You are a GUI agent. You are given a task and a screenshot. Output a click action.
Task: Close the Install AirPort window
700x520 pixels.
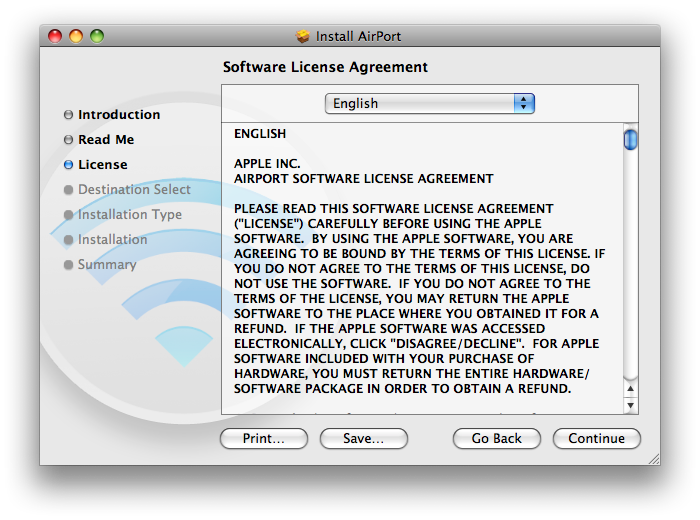coord(55,36)
